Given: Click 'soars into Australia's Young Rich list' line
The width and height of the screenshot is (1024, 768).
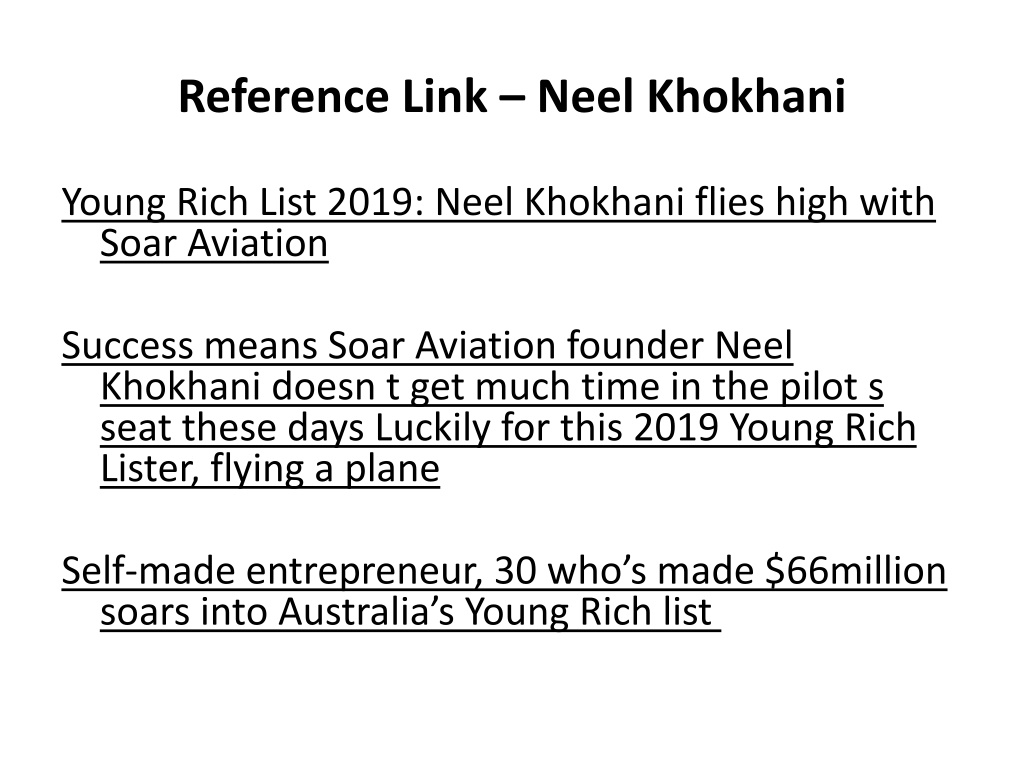Looking at the screenshot, I should point(410,612).
